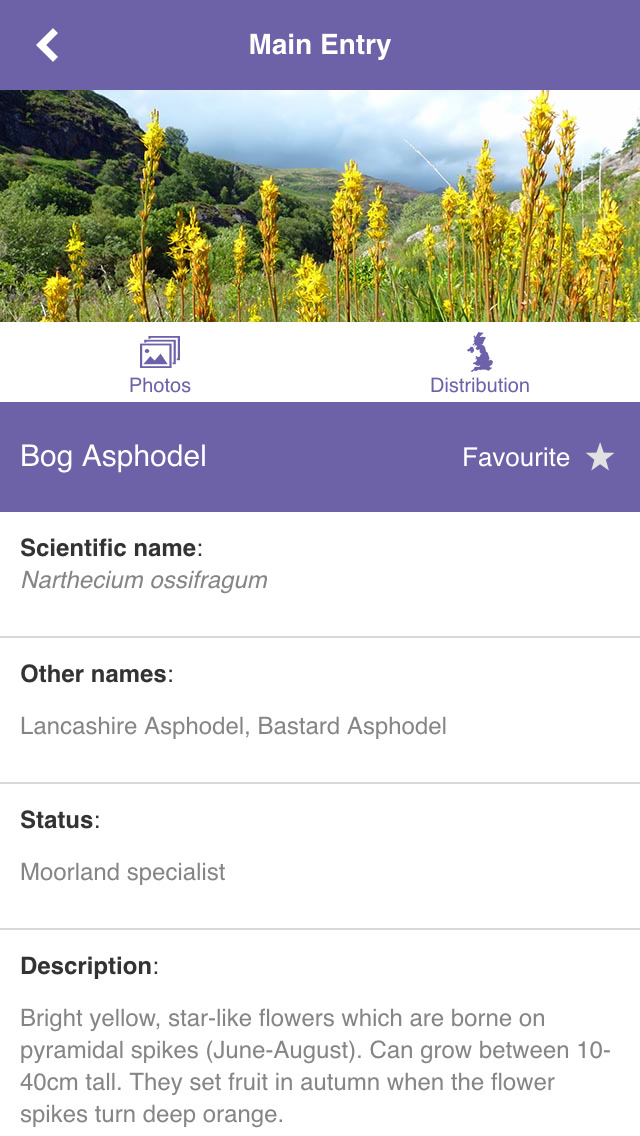The height and width of the screenshot is (1136, 640).
Task: Tap the Status section heading
Action: [x=59, y=820]
